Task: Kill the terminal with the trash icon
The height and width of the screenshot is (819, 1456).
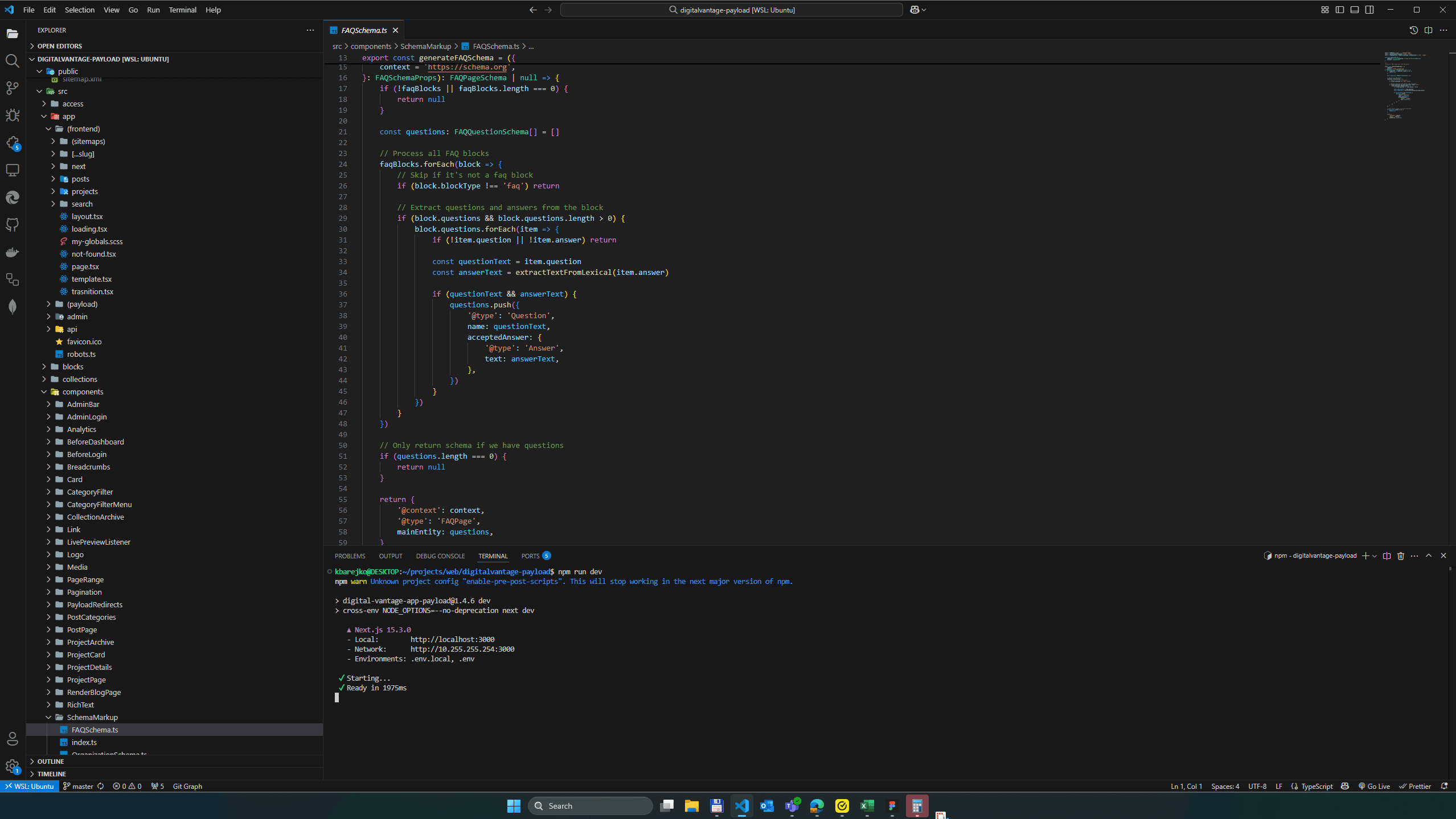Action: click(1401, 556)
